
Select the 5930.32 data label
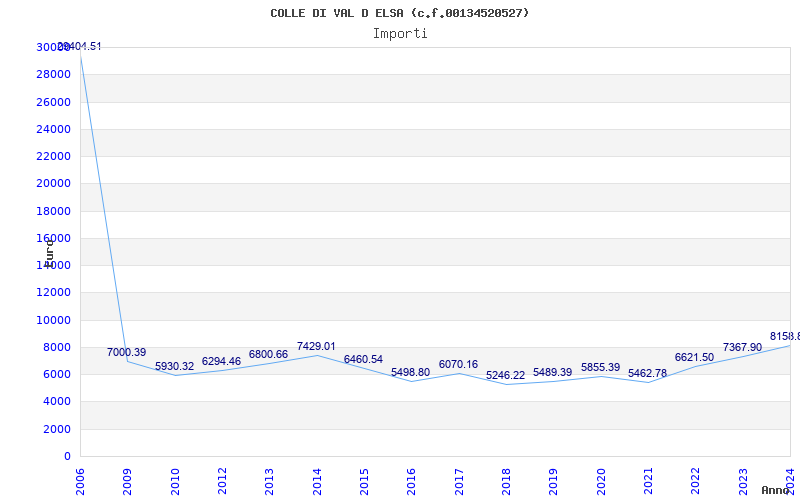tap(174, 366)
